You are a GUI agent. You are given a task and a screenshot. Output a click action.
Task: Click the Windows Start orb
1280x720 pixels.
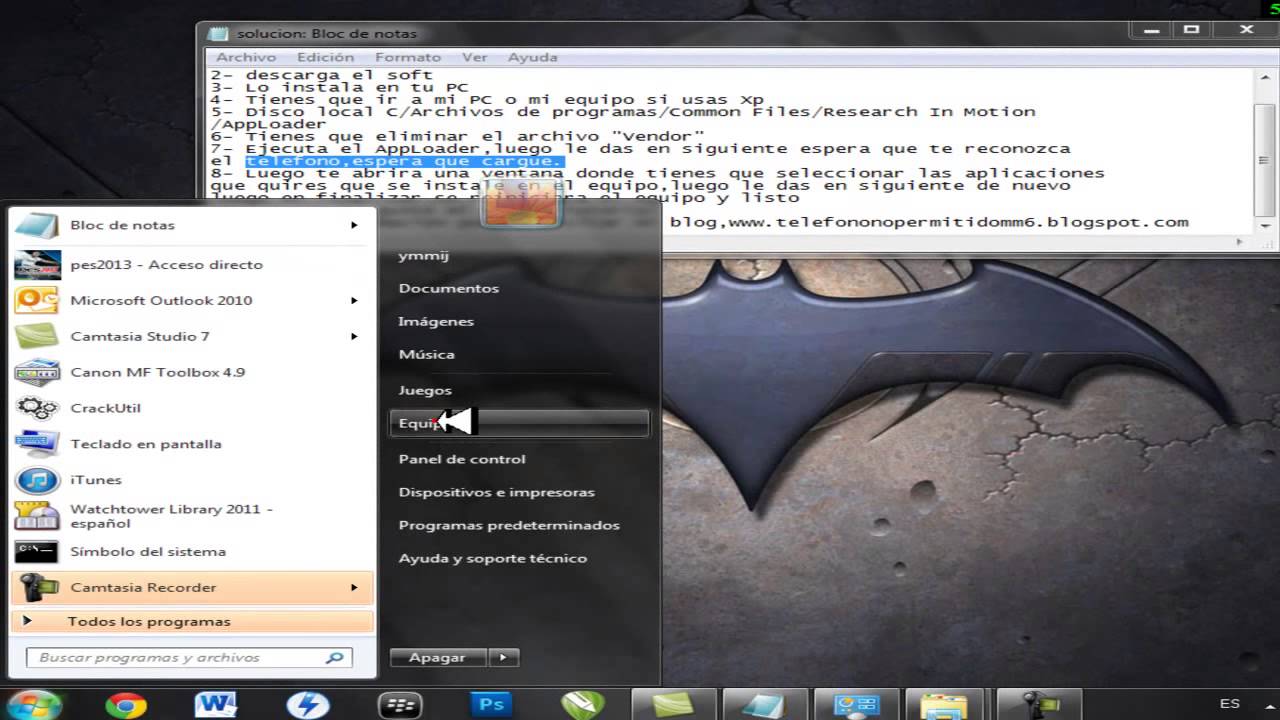(33, 704)
